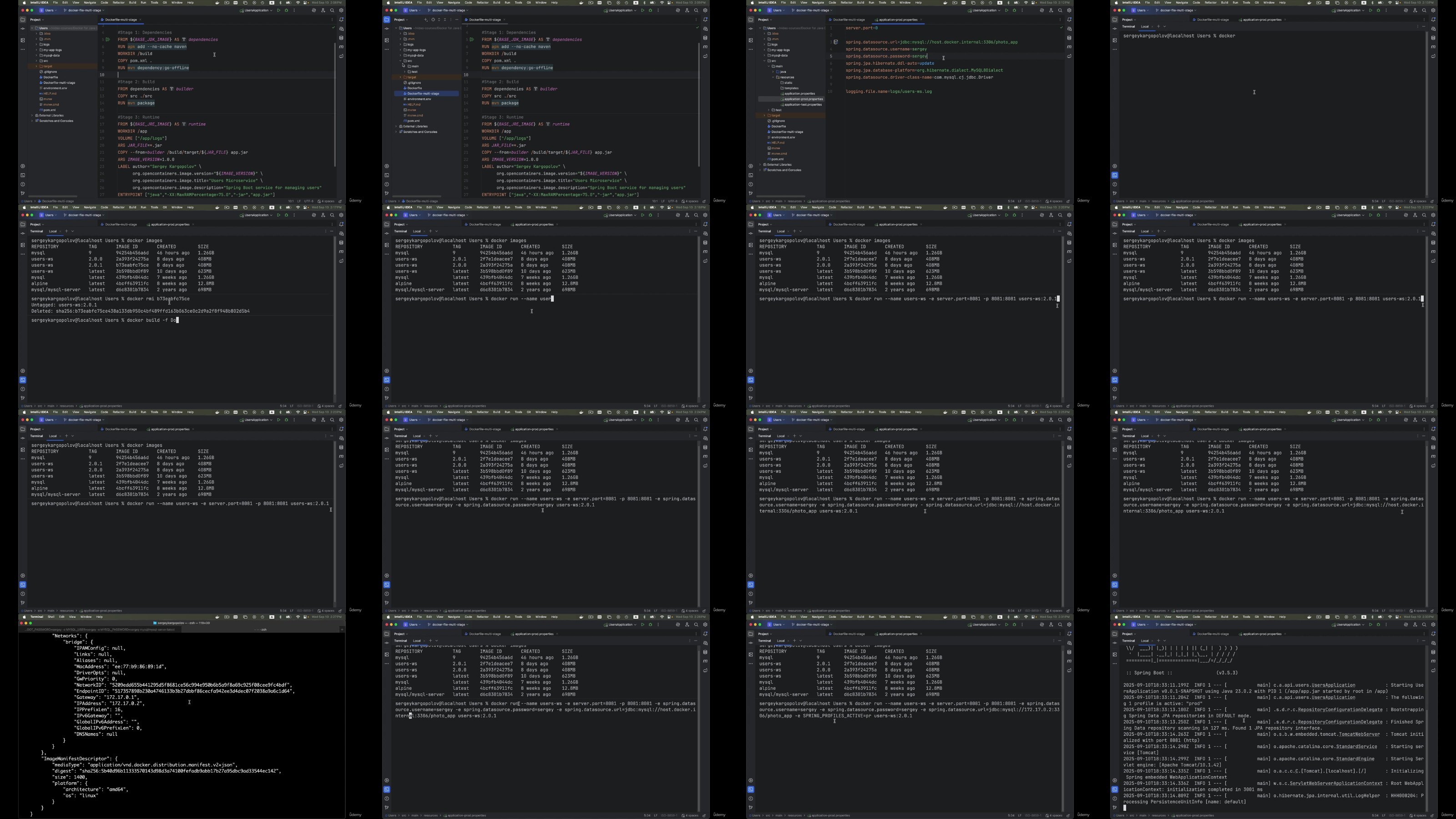Click gutter run arrows at line 5, 2:08PM frame

click(x=107, y=40)
